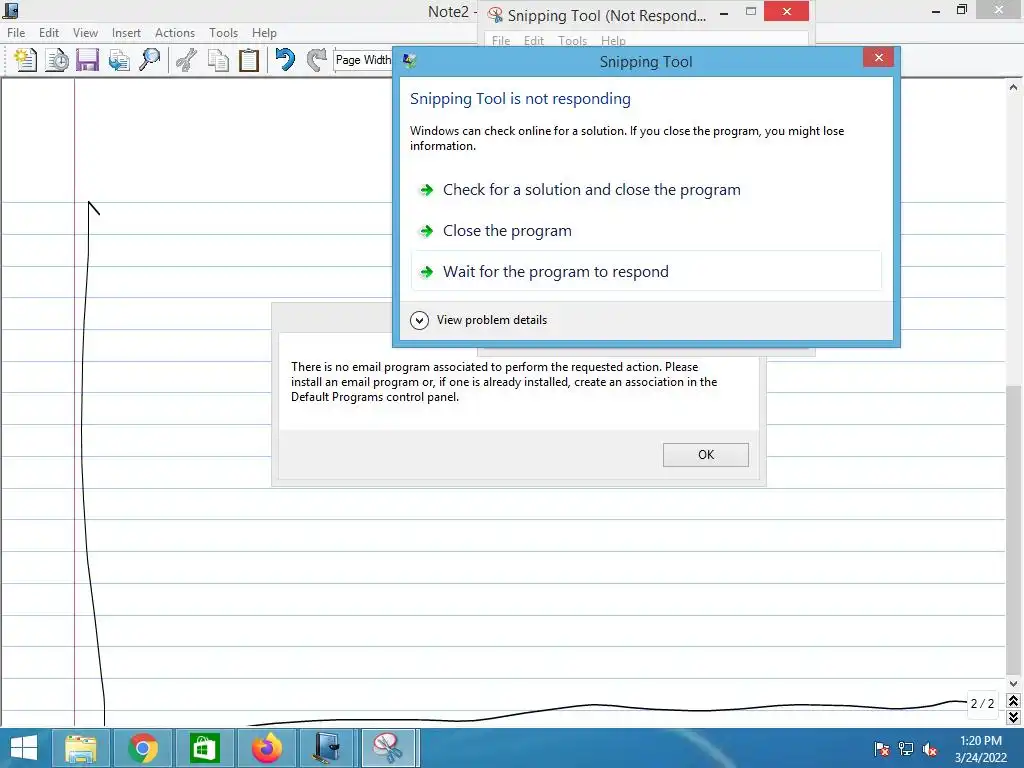Switch to the Journal taskbar icon
Image resolution: width=1024 pixels, height=768 pixels.
pyautogui.click(x=327, y=748)
